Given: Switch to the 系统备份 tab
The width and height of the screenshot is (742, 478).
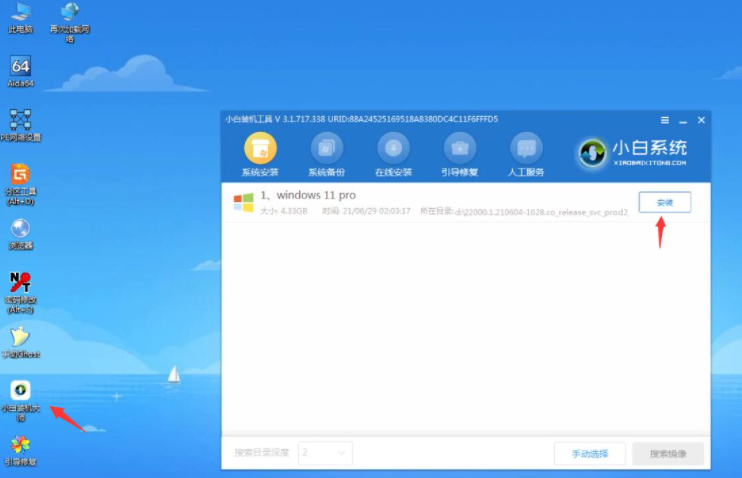Looking at the screenshot, I should point(327,155).
